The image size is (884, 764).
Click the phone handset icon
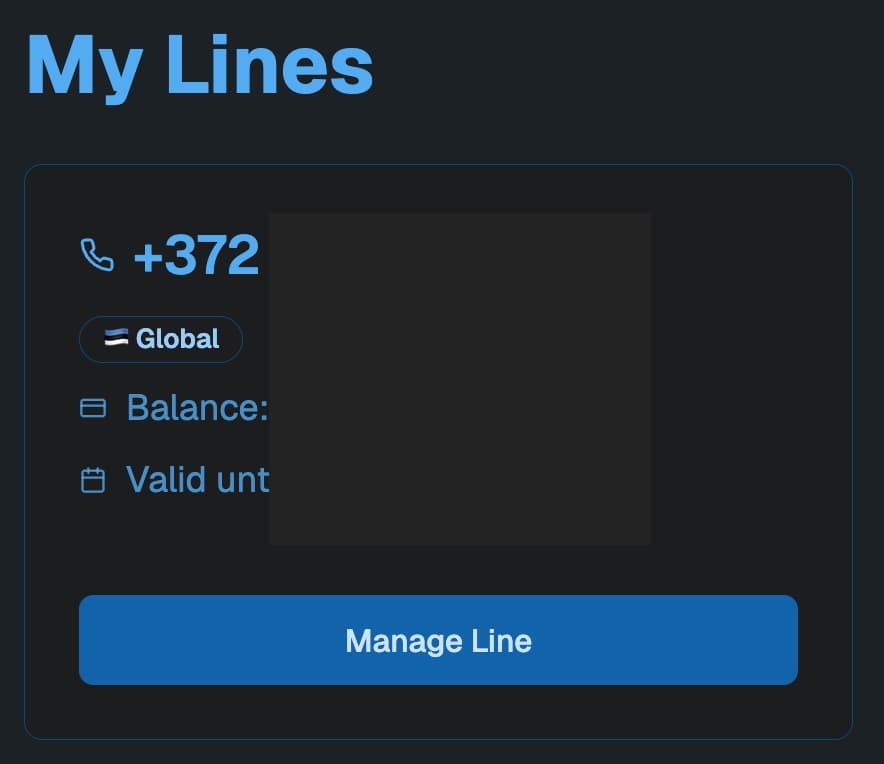point(97,255)
